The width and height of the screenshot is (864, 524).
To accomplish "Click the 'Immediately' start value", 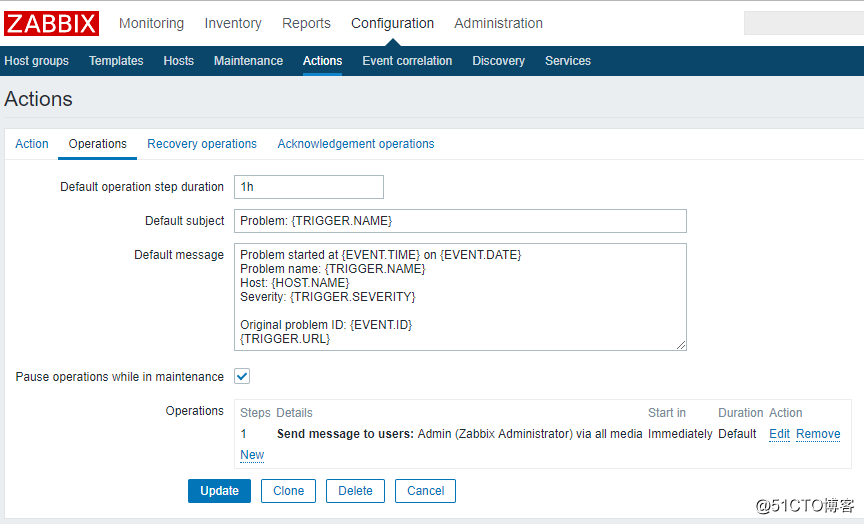I will pyautogui.click(x=680, y=434).
